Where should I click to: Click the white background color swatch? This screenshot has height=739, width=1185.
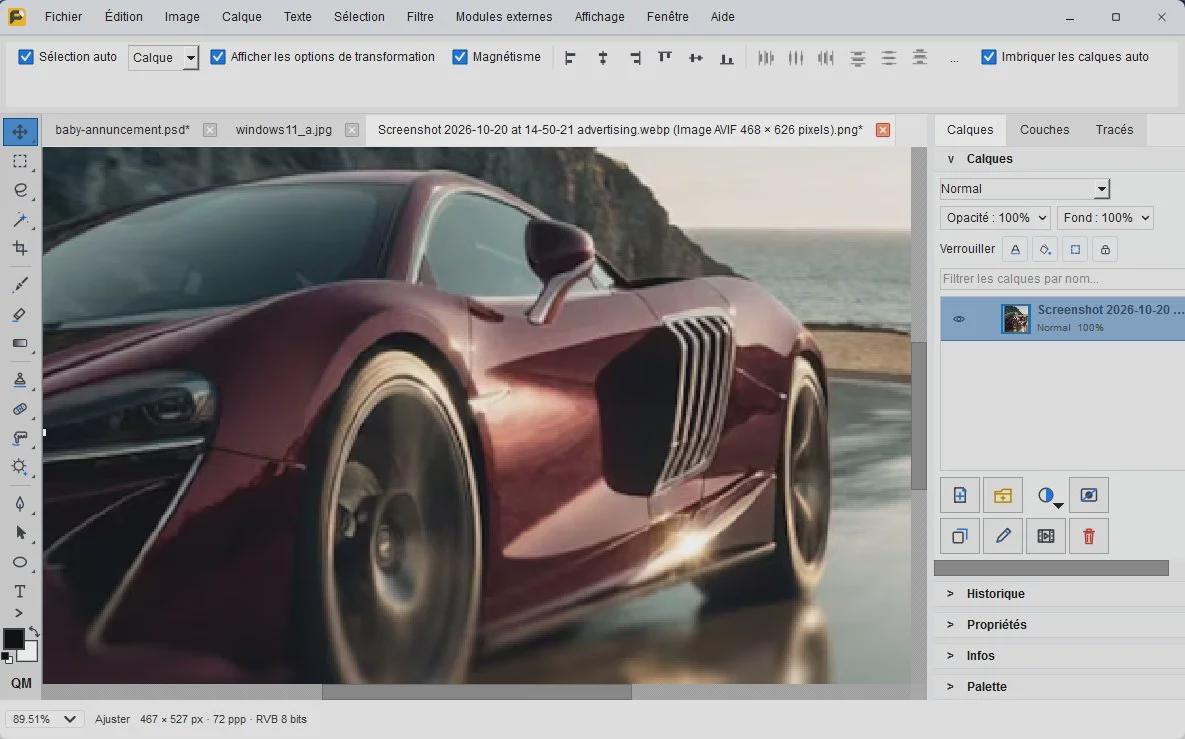point(30,654)
